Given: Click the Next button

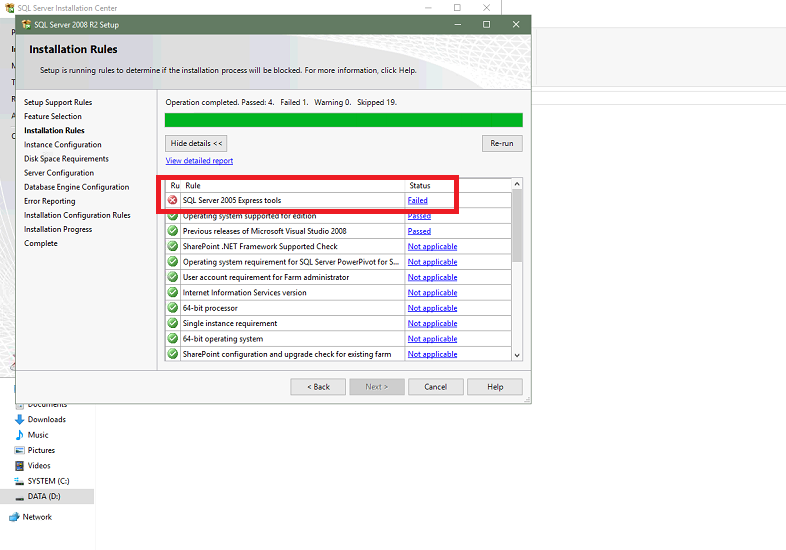Looking at the screenshot, I should [376, 387].
